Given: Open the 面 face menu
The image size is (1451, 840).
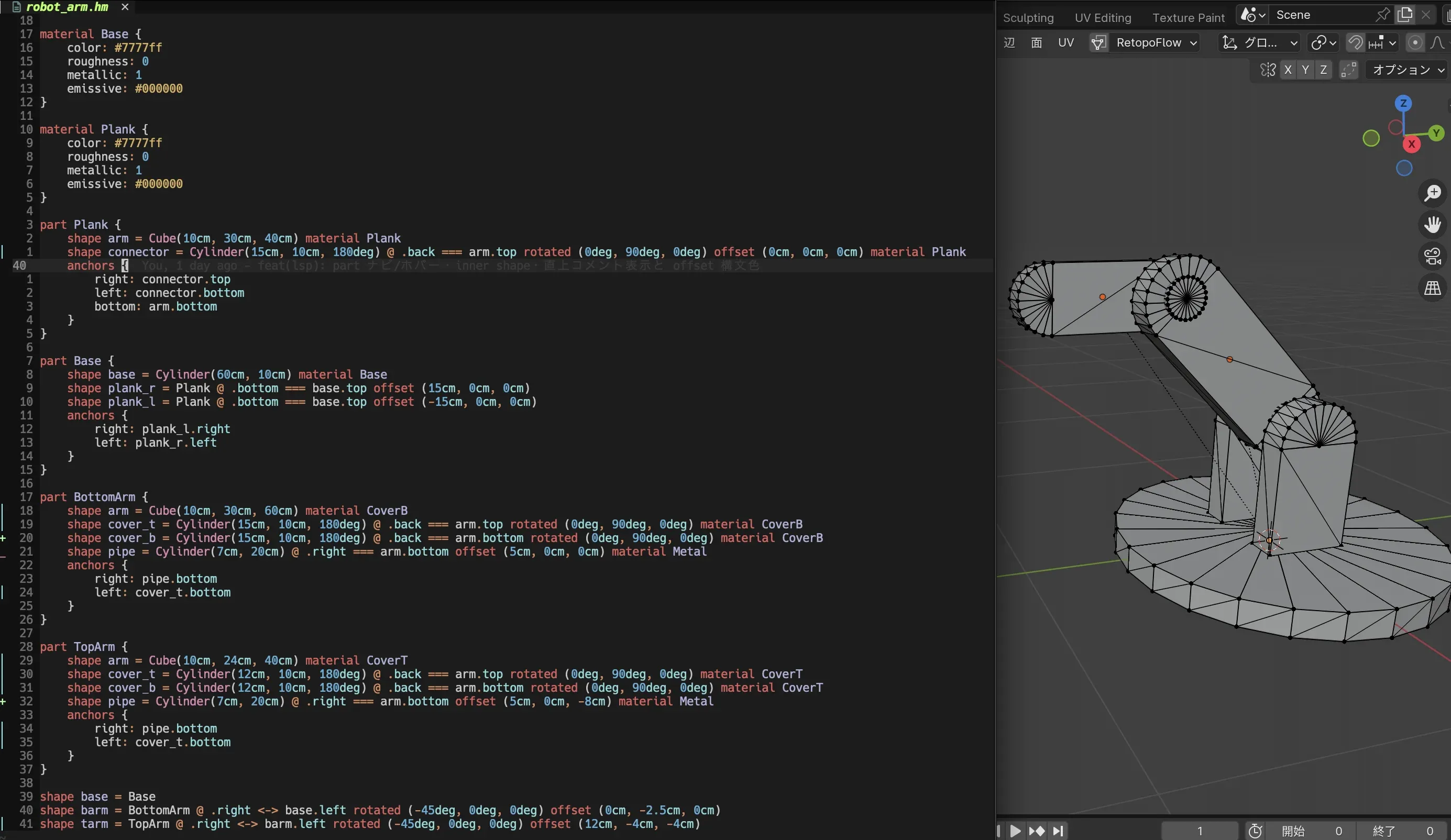Looking at the screenshot, I should click(x=1037, y=42).
